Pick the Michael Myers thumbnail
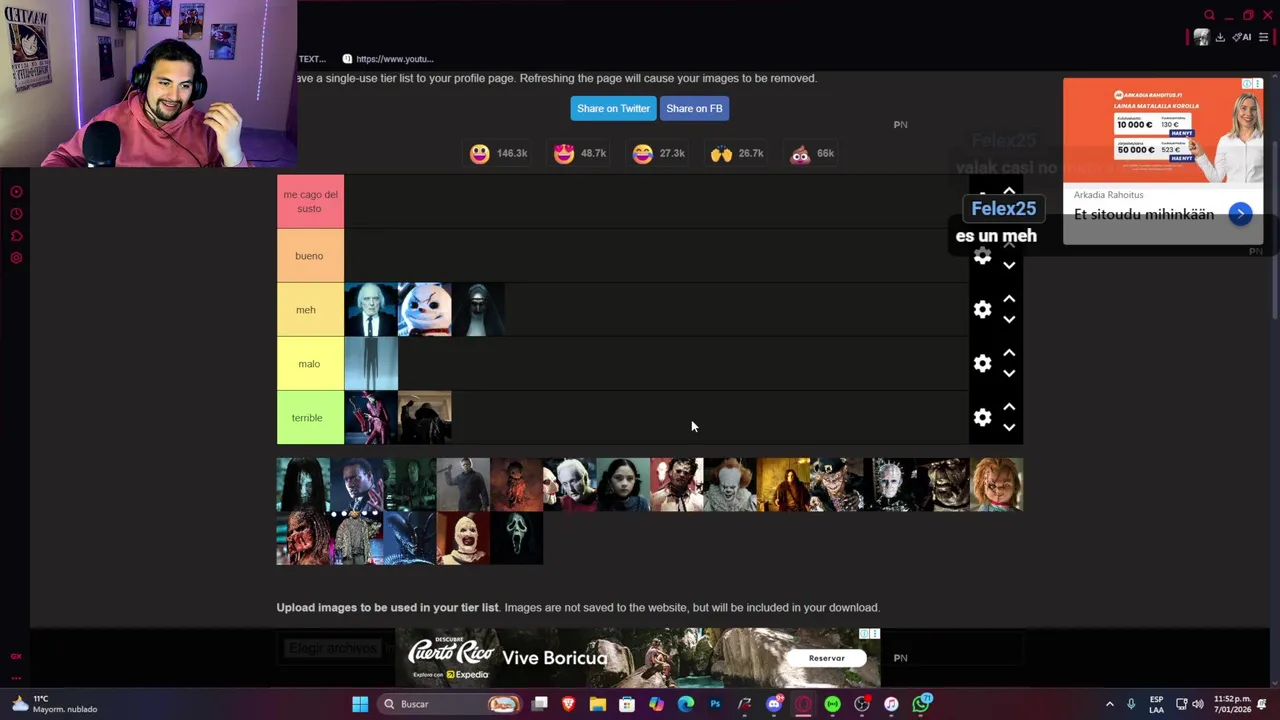Image resolution: width=1280 pixels, height=720 pixels. pos(463,484)
